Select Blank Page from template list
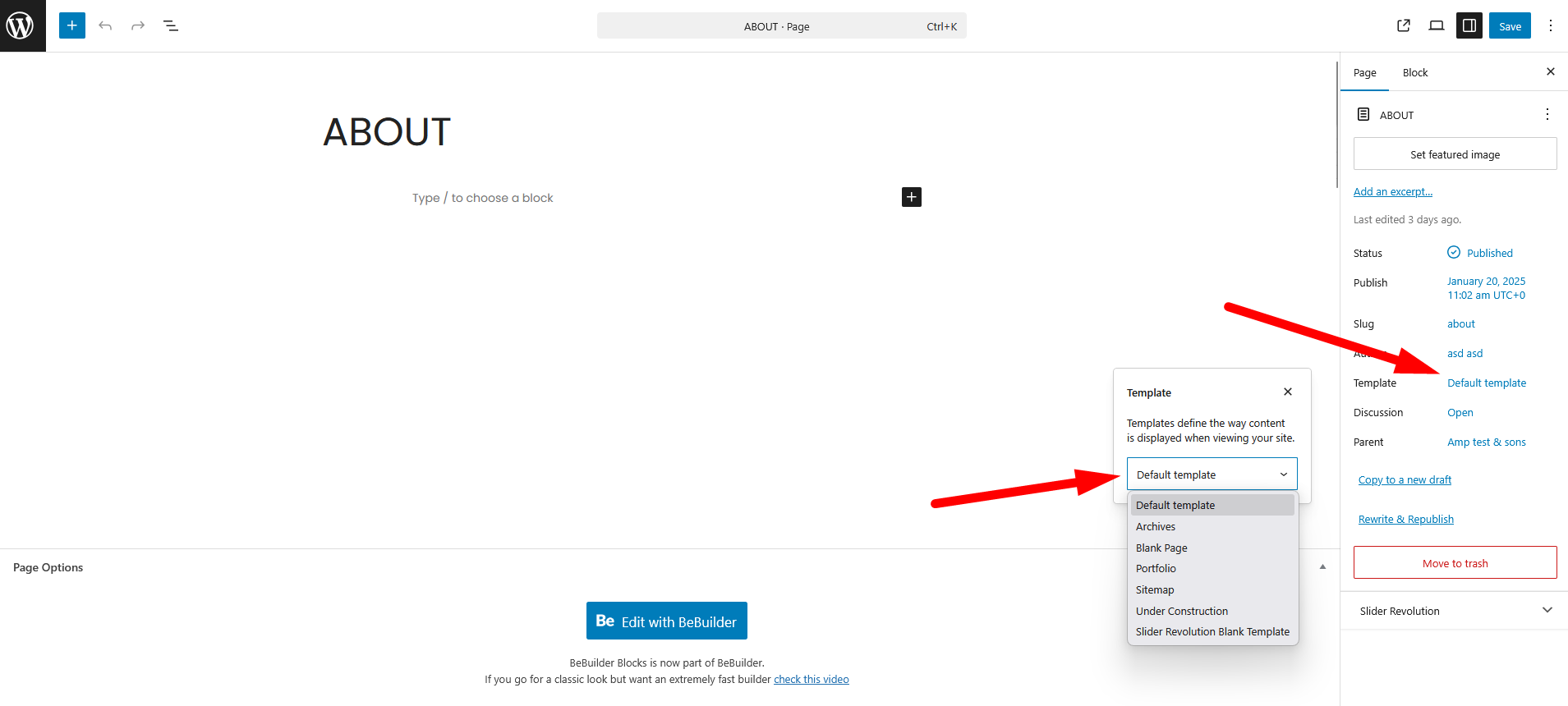 [1161, 548]
